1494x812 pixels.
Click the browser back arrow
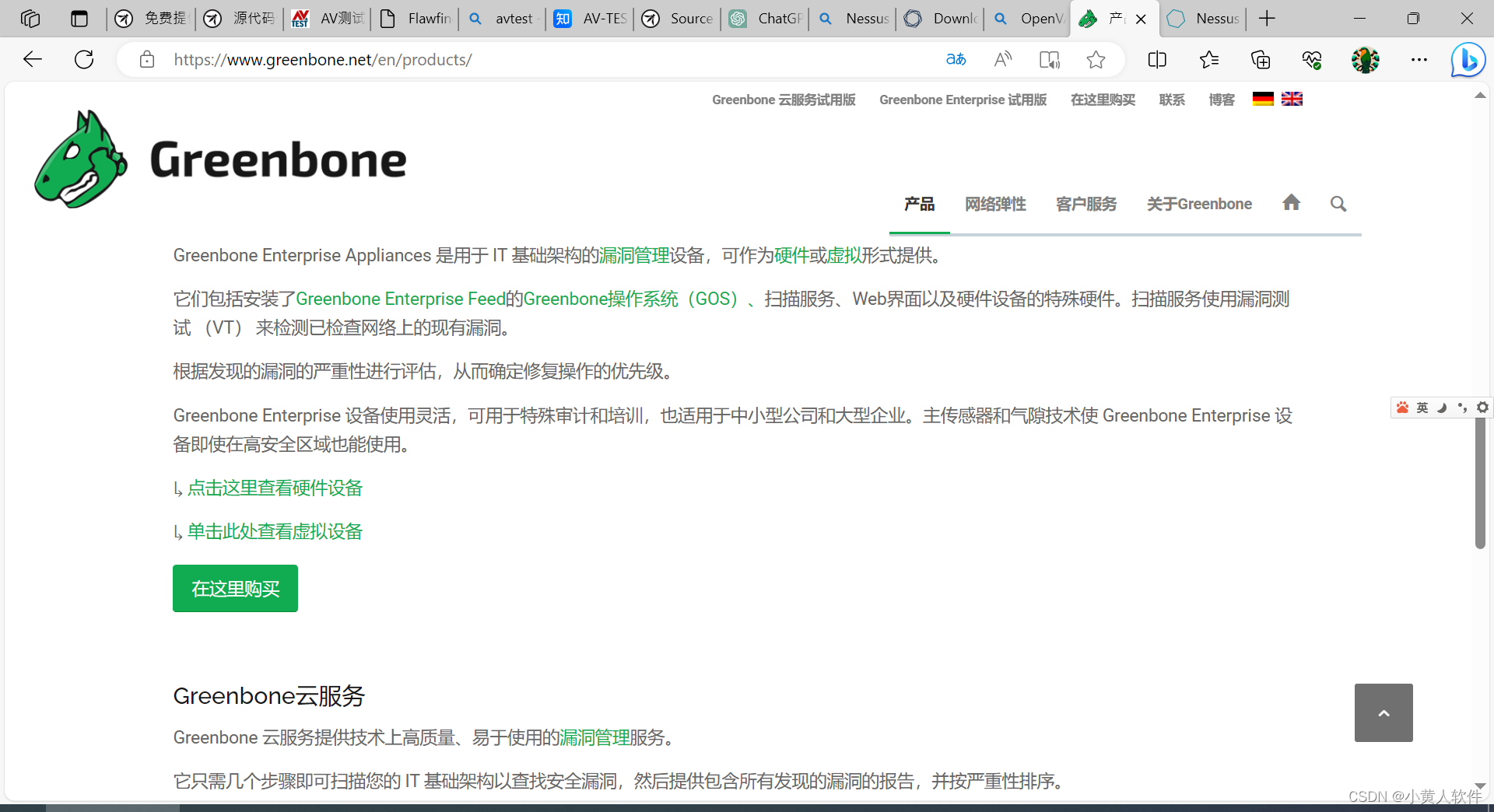(x=33, y=59)
